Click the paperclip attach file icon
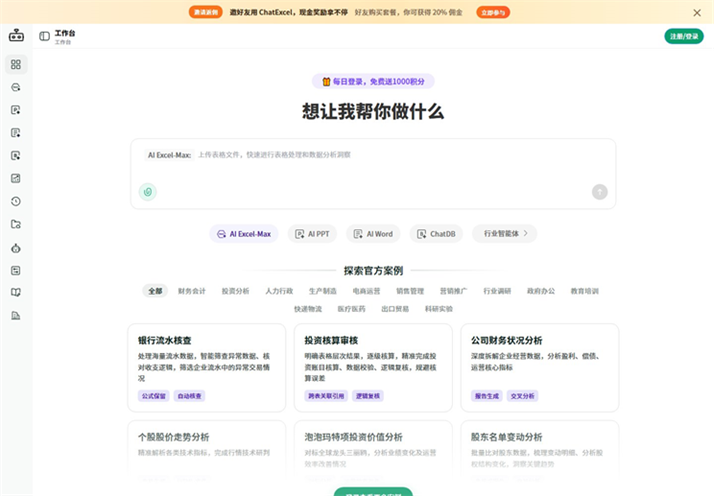Viewport: 714px width, 496px height. [148, 192]
